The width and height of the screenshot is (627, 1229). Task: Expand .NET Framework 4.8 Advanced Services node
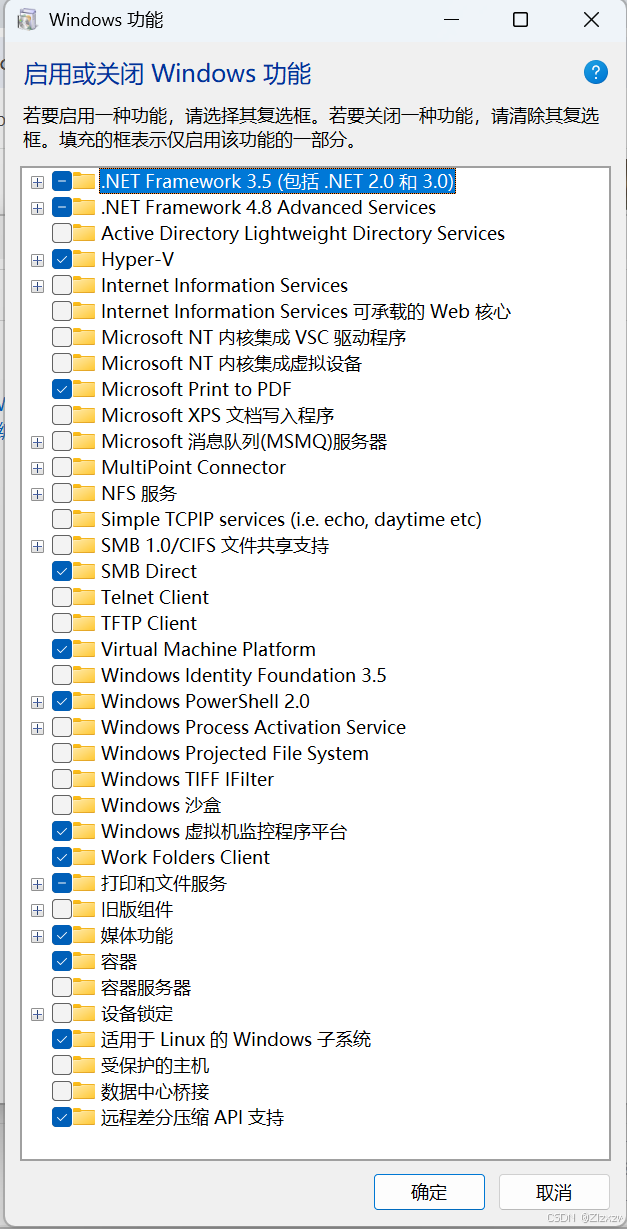click(37, 208)
